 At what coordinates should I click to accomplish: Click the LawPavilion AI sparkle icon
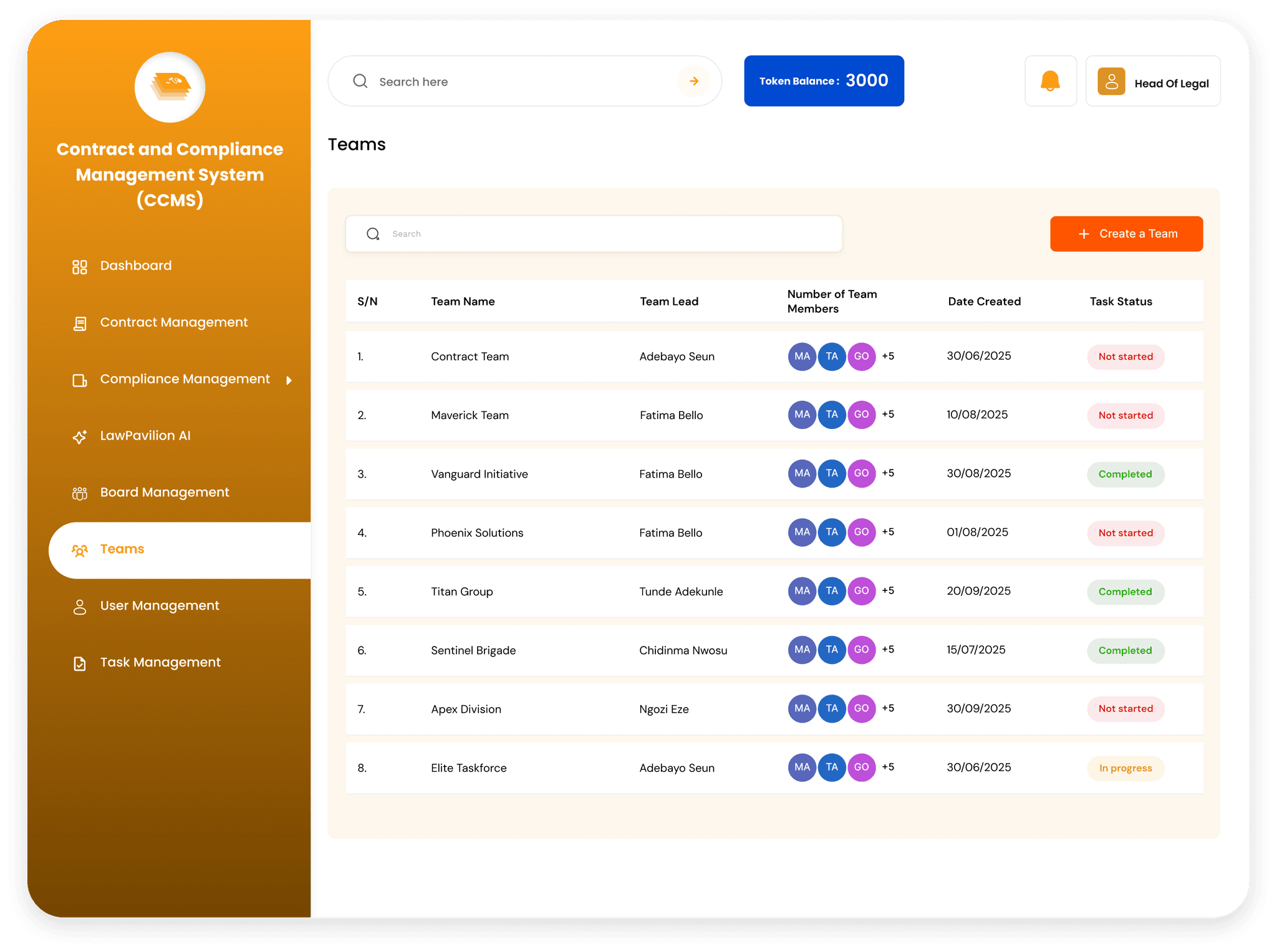(80, 436)
